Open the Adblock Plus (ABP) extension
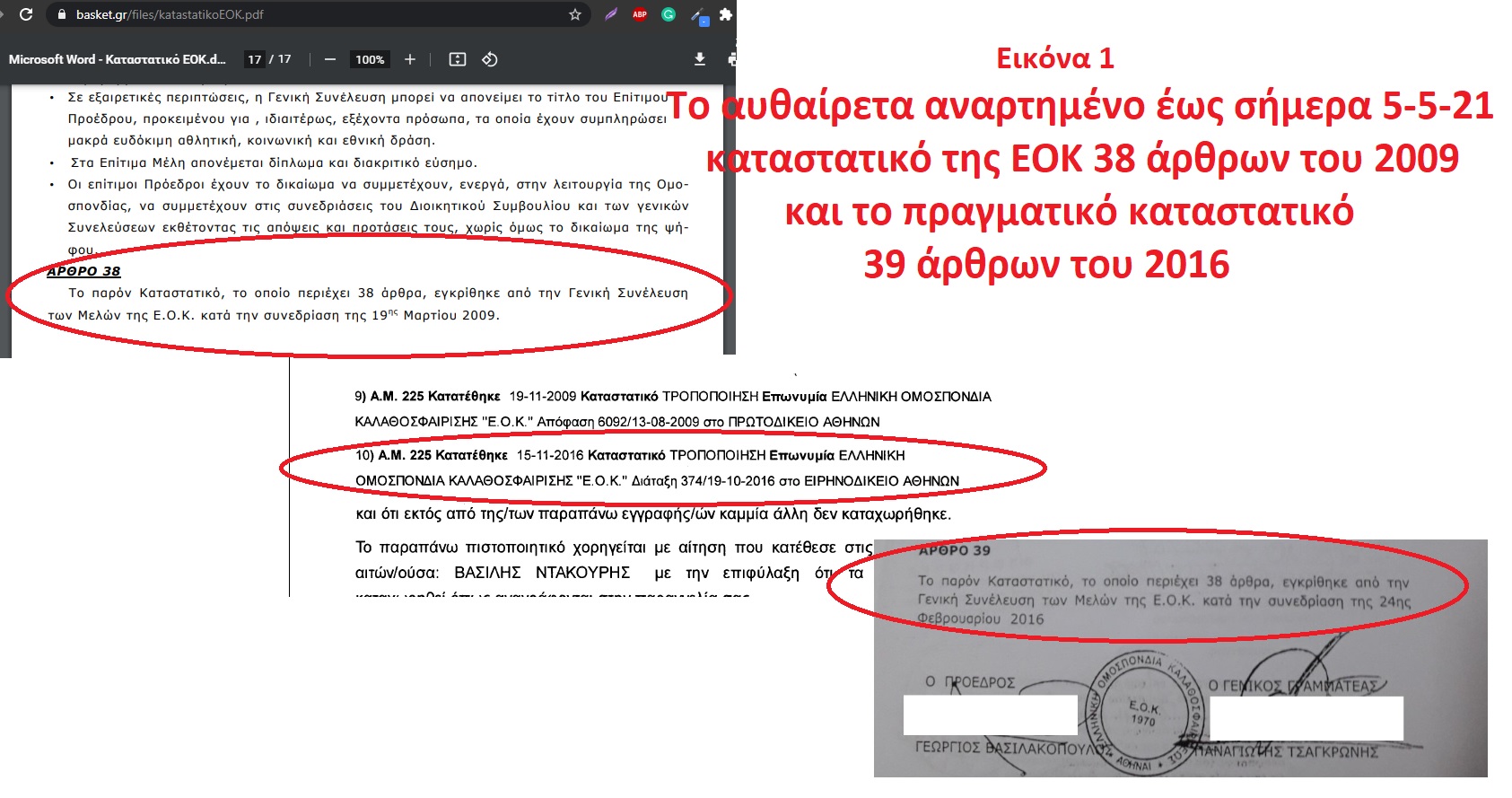Image resolution: width=1512 pixels, height=798 pixels. point(640,14)
